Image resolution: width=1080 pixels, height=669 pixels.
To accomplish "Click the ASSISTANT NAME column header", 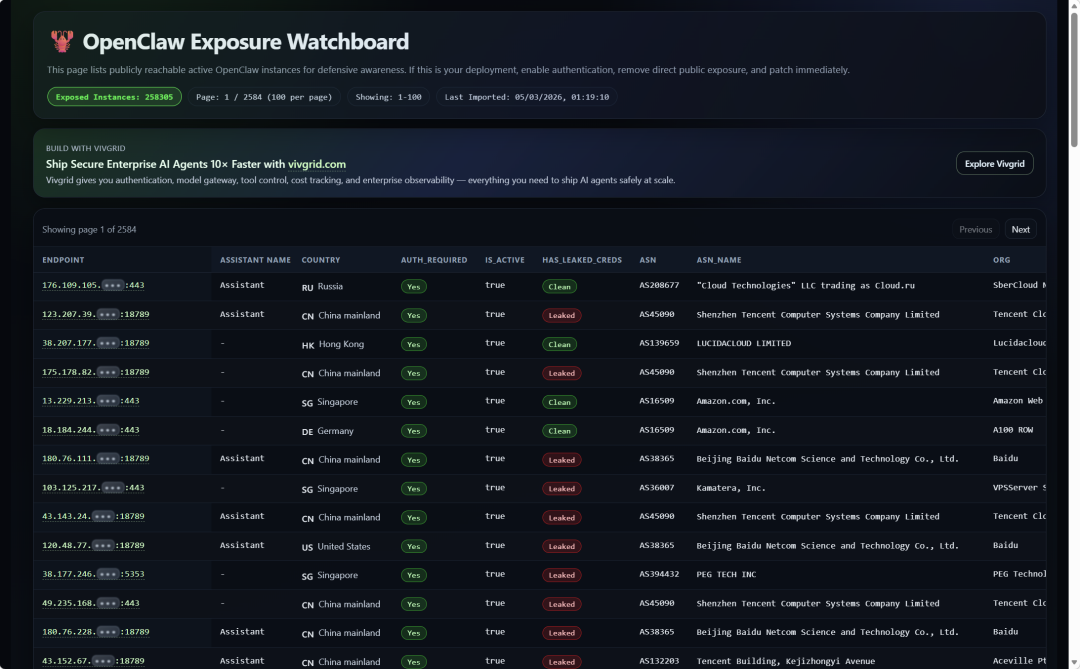I will [x=255, y=260].
